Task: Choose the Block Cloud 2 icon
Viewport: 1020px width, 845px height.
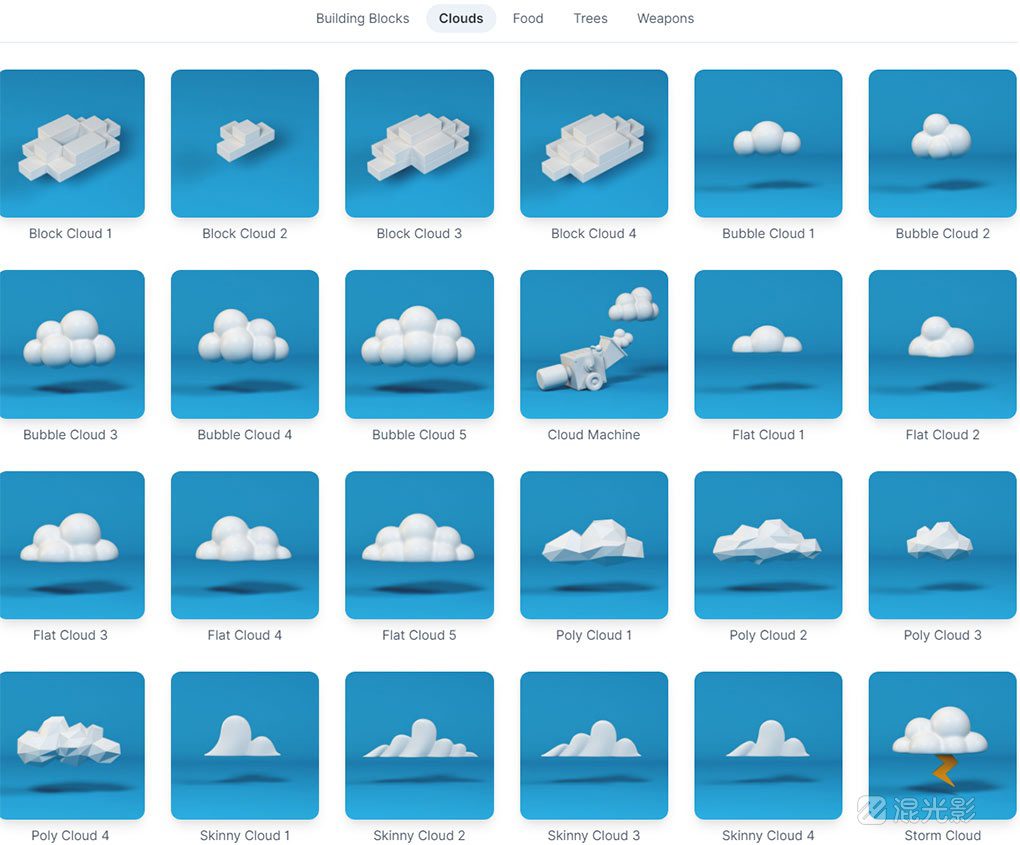Action: 245,143
